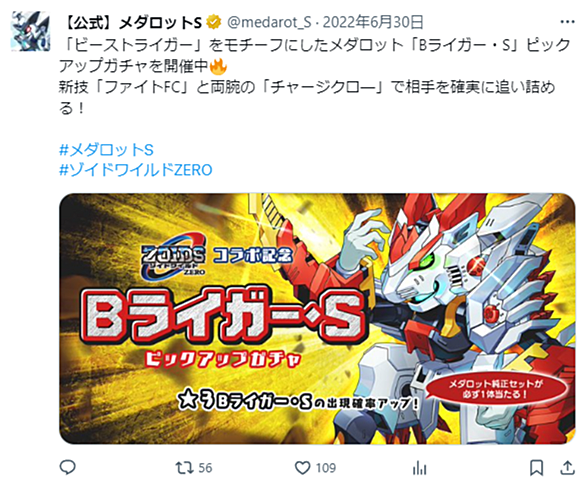Click the display name 【公式】メダロットS

pyautogui.click(x=132, y=22)
